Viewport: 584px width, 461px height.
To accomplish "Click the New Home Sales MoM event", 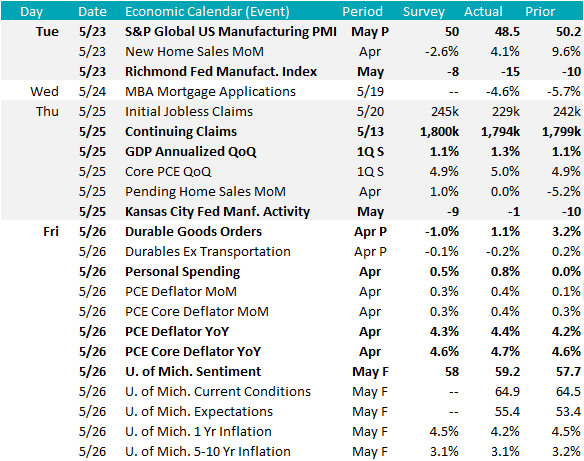I will pyautogui.click(x=194, y=51).
